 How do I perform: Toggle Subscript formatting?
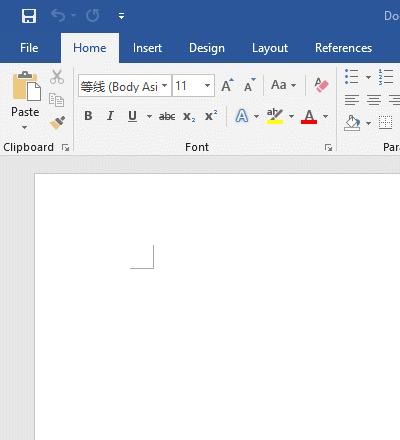click(x=189, y=117)
